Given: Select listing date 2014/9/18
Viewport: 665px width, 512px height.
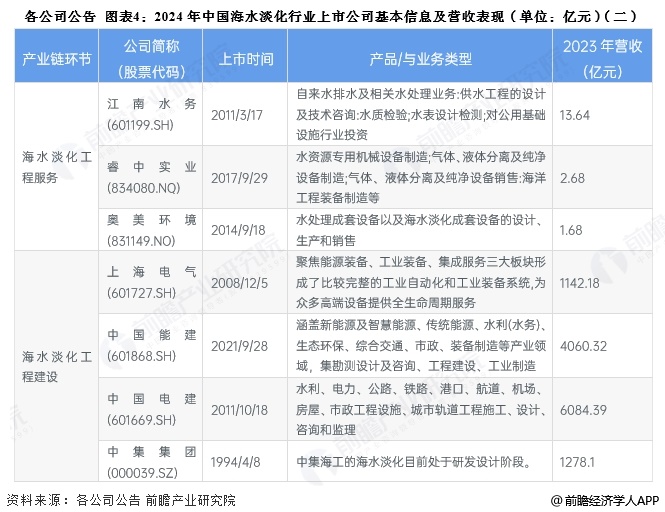Looking at the screenshot, I should click(x=238, y=230).
